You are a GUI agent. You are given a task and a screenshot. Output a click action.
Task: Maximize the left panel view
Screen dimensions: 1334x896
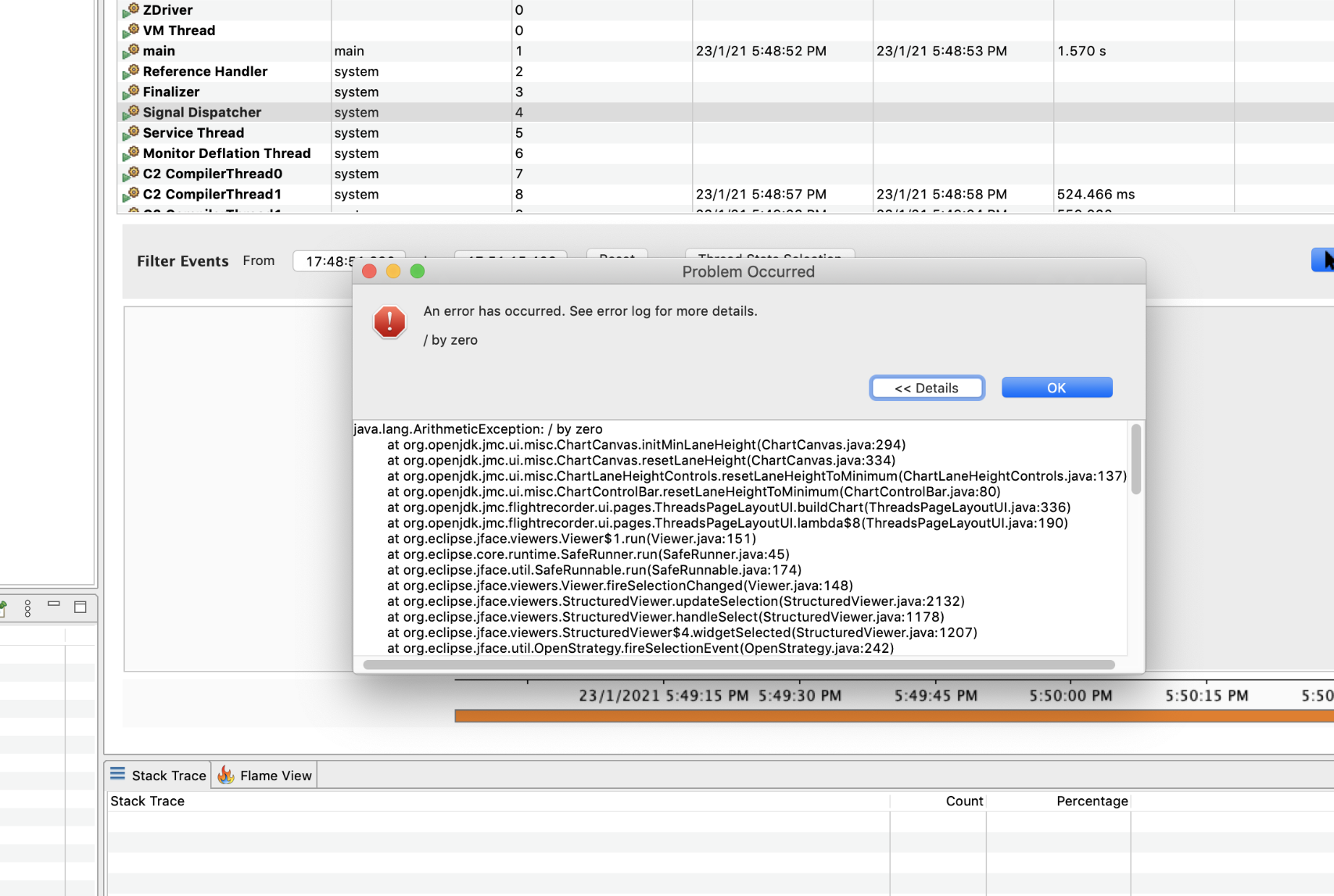(x=80, y=607)
